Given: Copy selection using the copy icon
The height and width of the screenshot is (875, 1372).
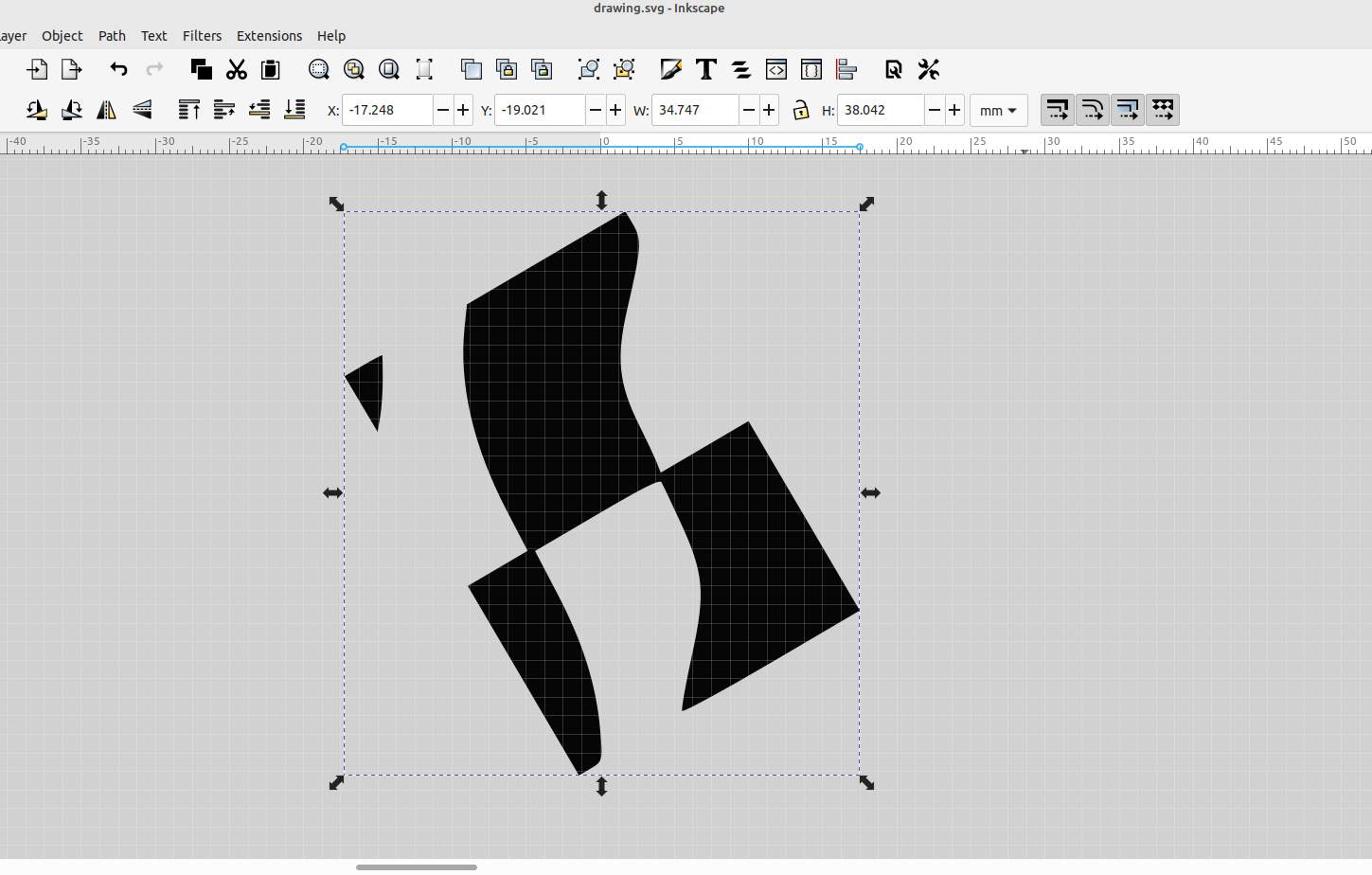Looking at the screenshot, I should point(201,69).
